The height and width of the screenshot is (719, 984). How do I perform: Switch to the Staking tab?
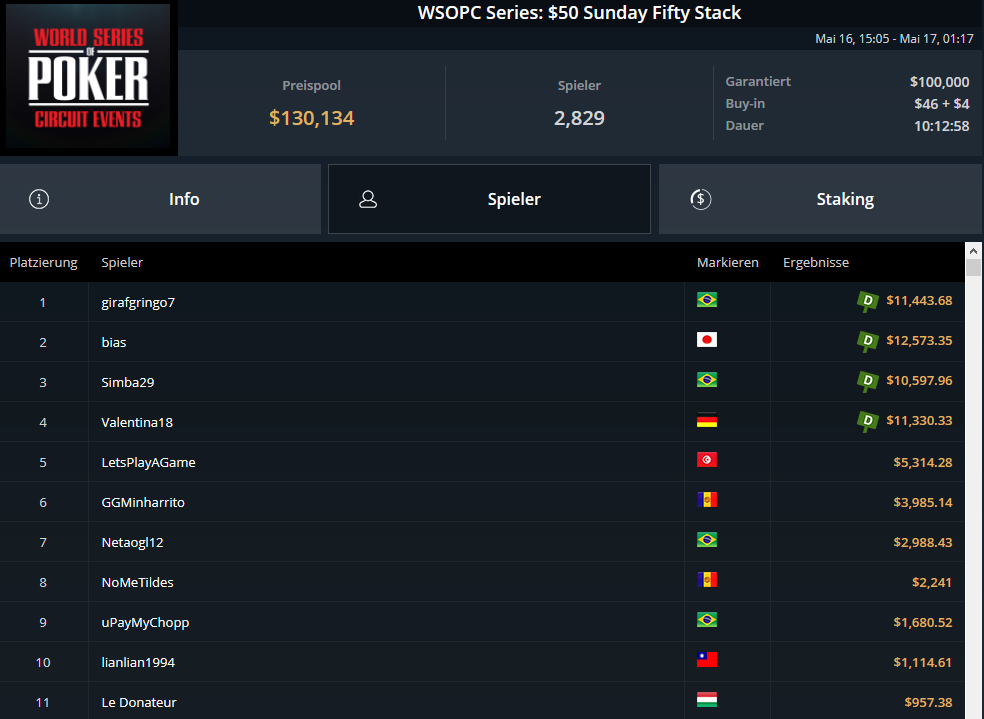pyautogui.click(x=821, y=199)
